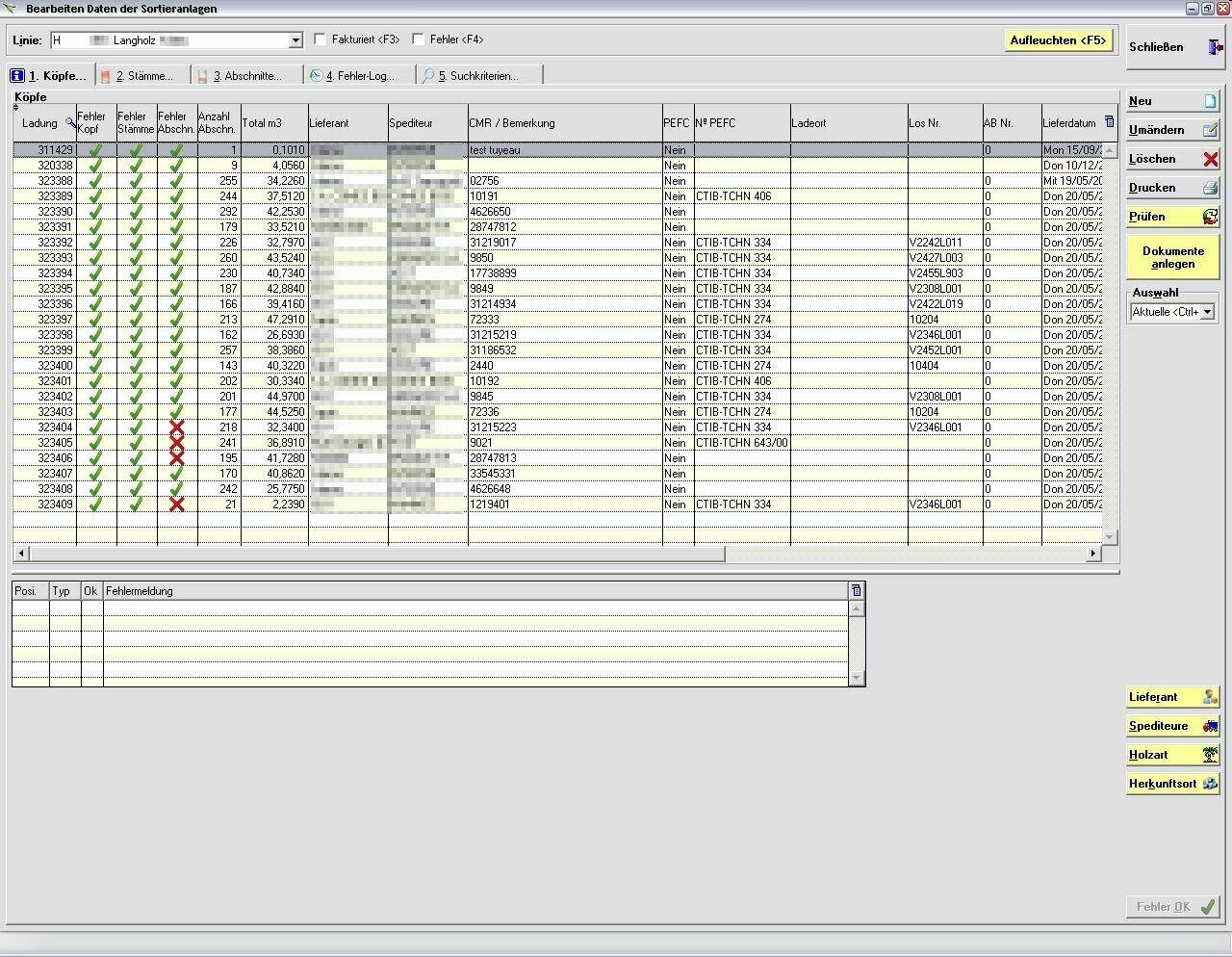The height and width of the screenshot is (957, 1232).
Task: Expand the Auswahl Aktuelle dropdown
Action: click(x=1207, y=312)
